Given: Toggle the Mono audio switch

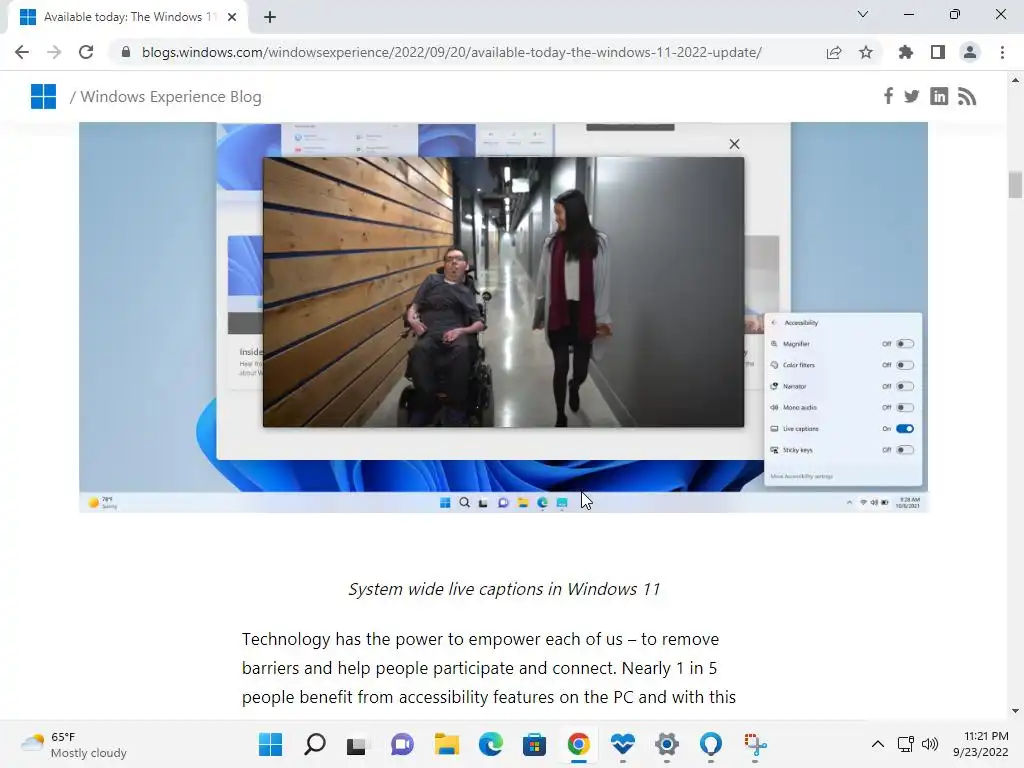Looking at the screenshot, I should [x=904, y=408].
